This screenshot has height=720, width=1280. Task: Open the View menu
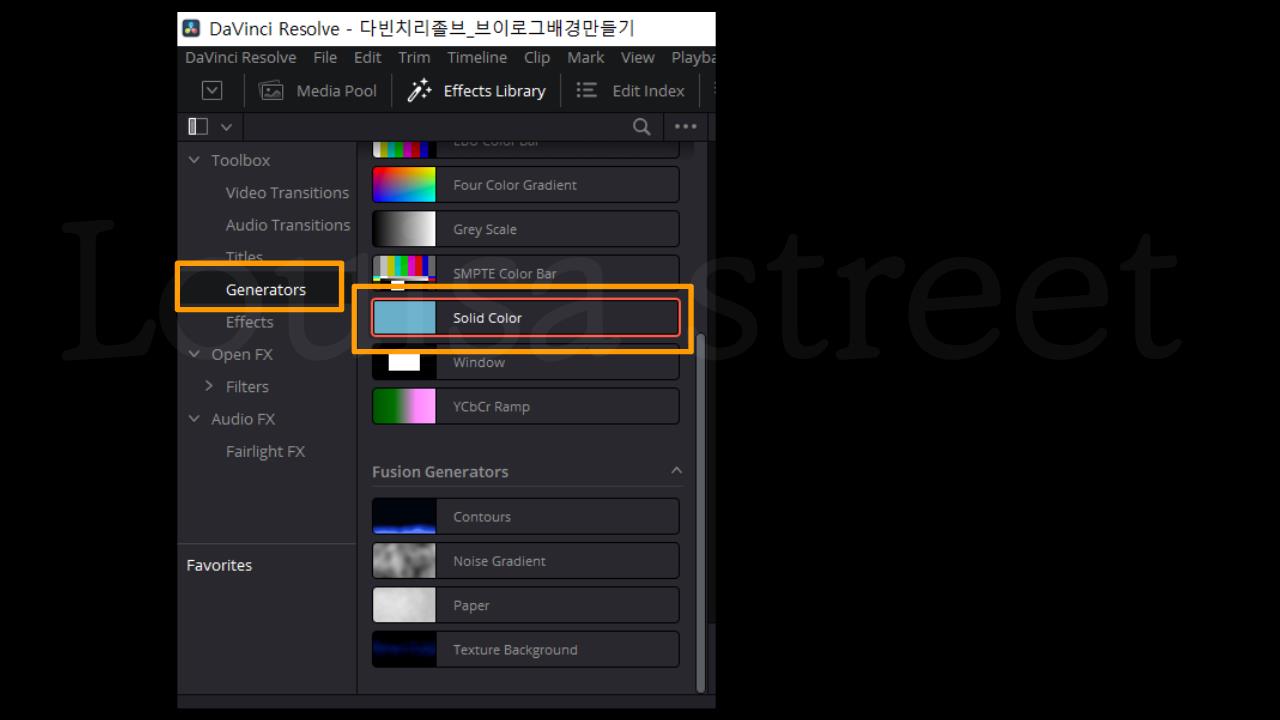pos(637,58)
